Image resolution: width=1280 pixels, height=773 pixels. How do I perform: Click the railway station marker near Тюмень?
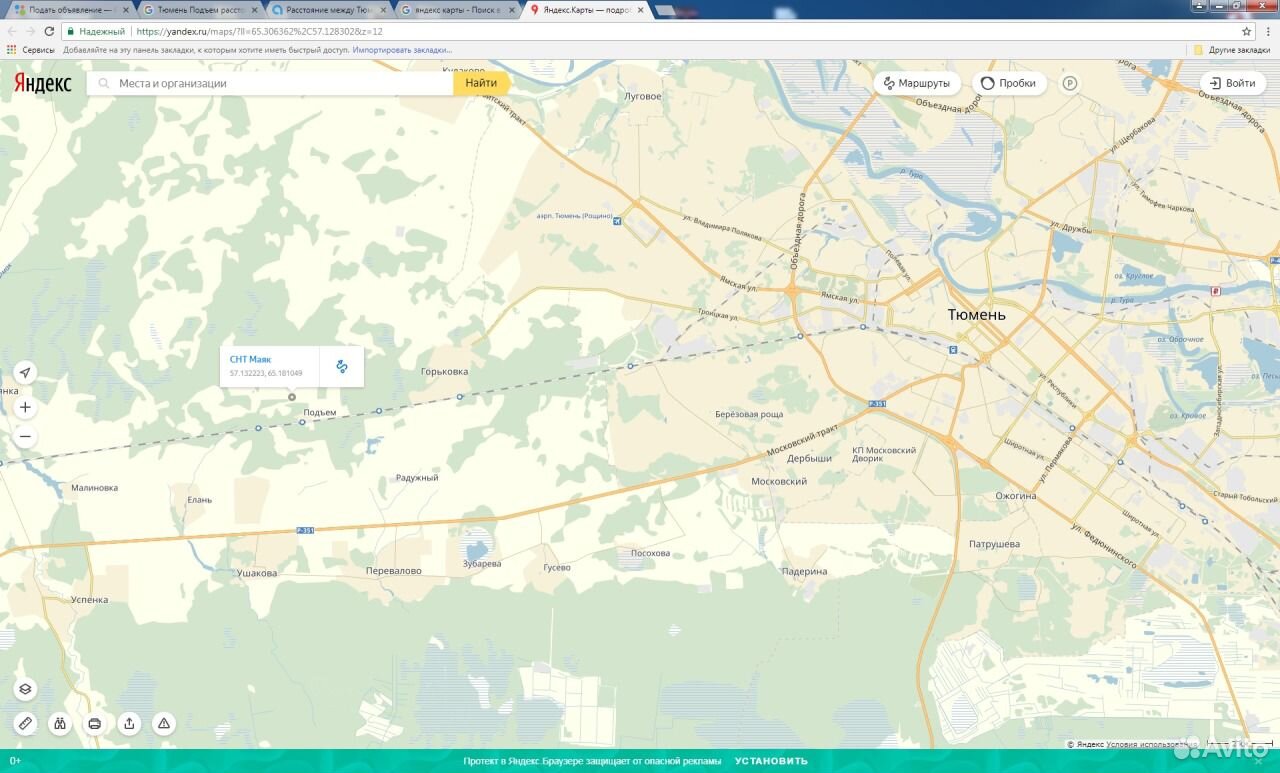point(953,349)
